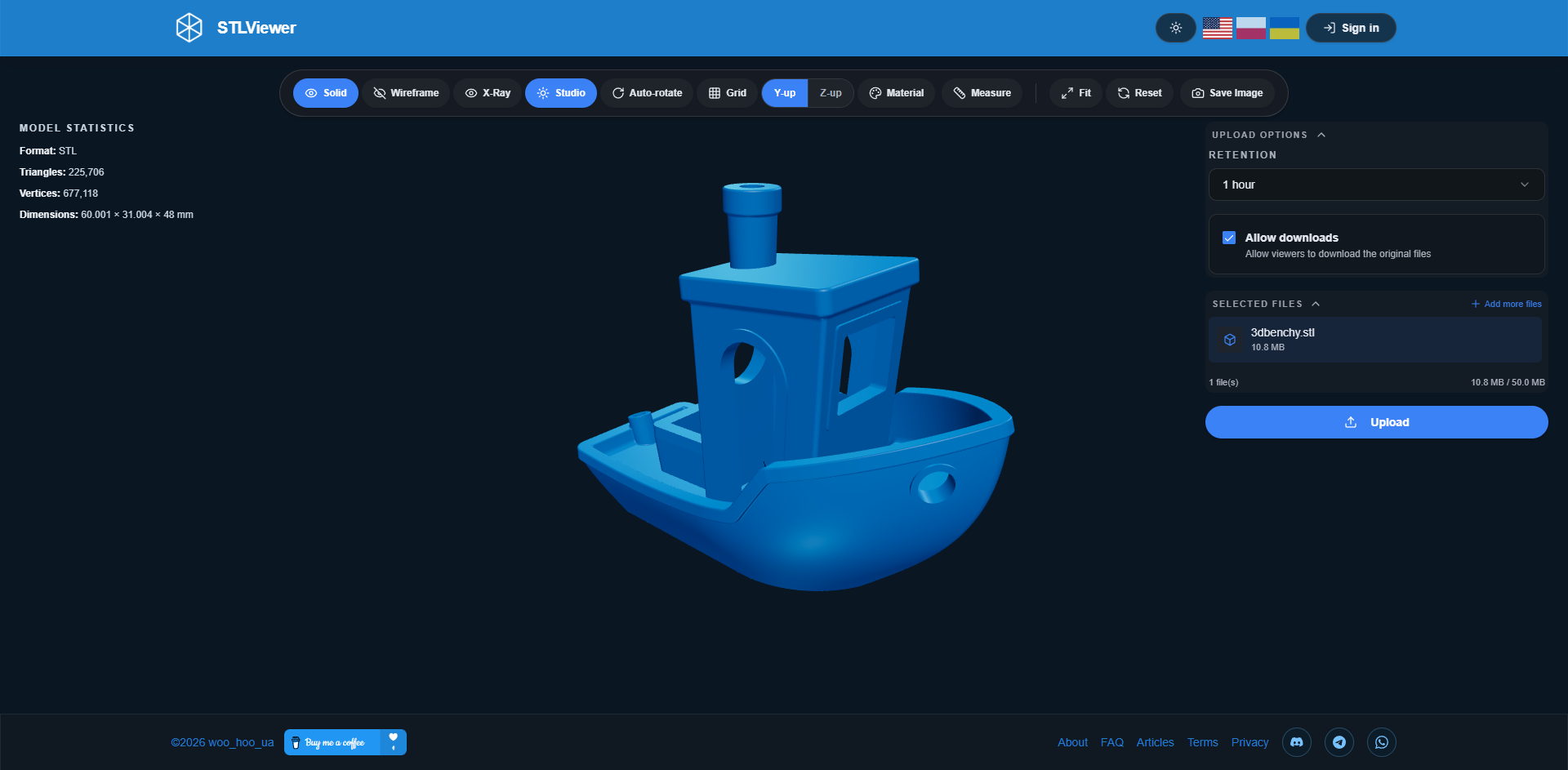
Task: Select Z-up orientation
Action: click(831, 93)
